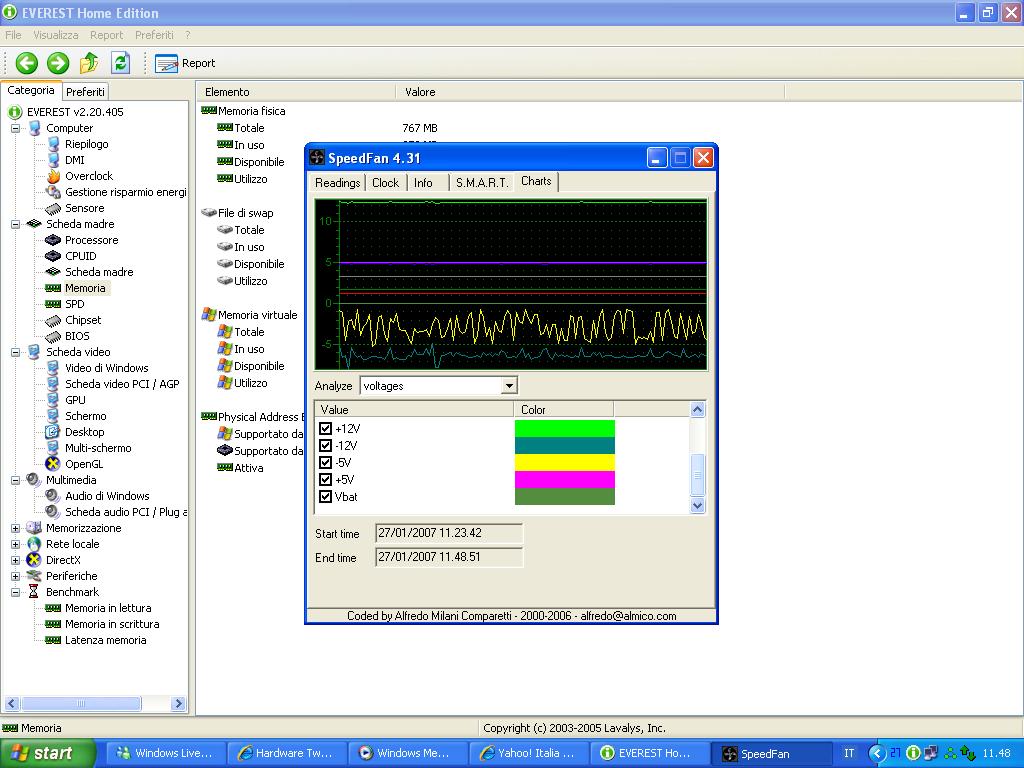The width and height of the screenshot is (1024, 768).
Task: Switch to Preferiti tab in side panel
Action: (x=85, y=91)
